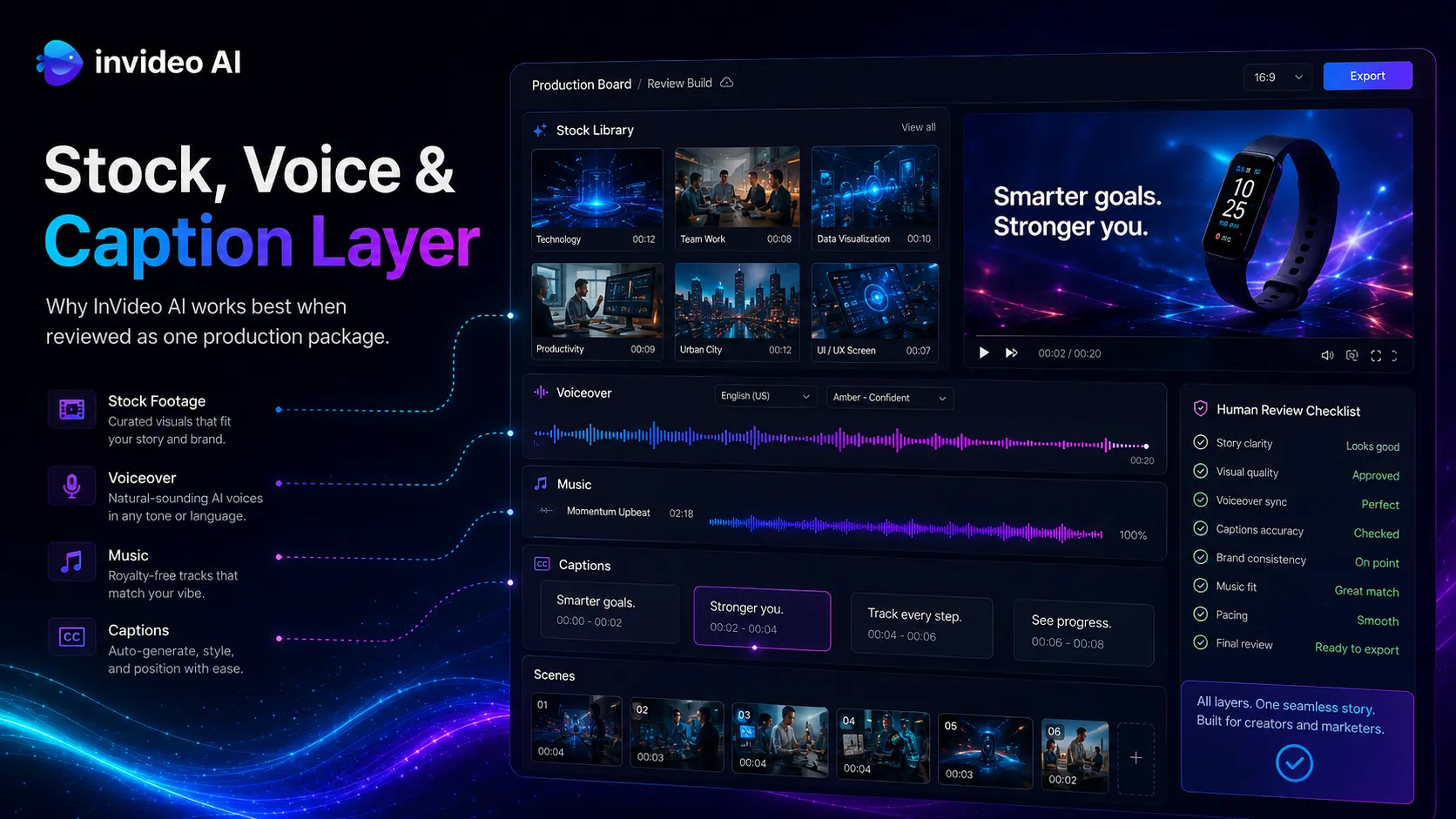The height and width of the screenshot is (819, 1456).
Task: Click the track icon before Momentum Upbeat
Action: pyautogui.click(x=546, y=510)
